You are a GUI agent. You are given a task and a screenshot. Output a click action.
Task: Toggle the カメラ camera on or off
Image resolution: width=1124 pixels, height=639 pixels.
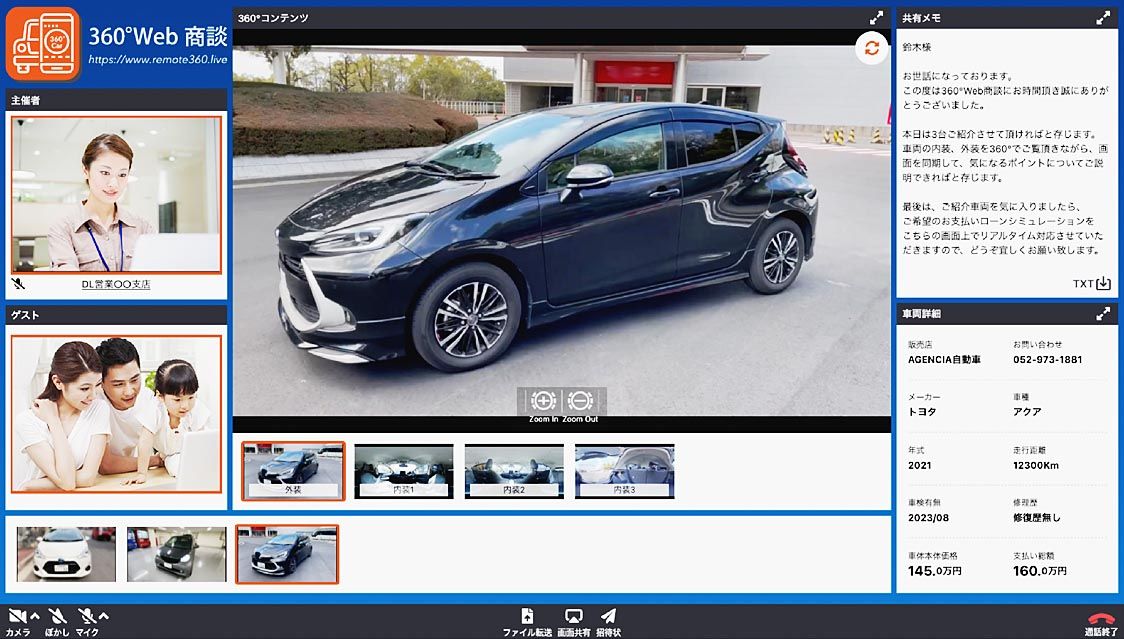[16, 616]
